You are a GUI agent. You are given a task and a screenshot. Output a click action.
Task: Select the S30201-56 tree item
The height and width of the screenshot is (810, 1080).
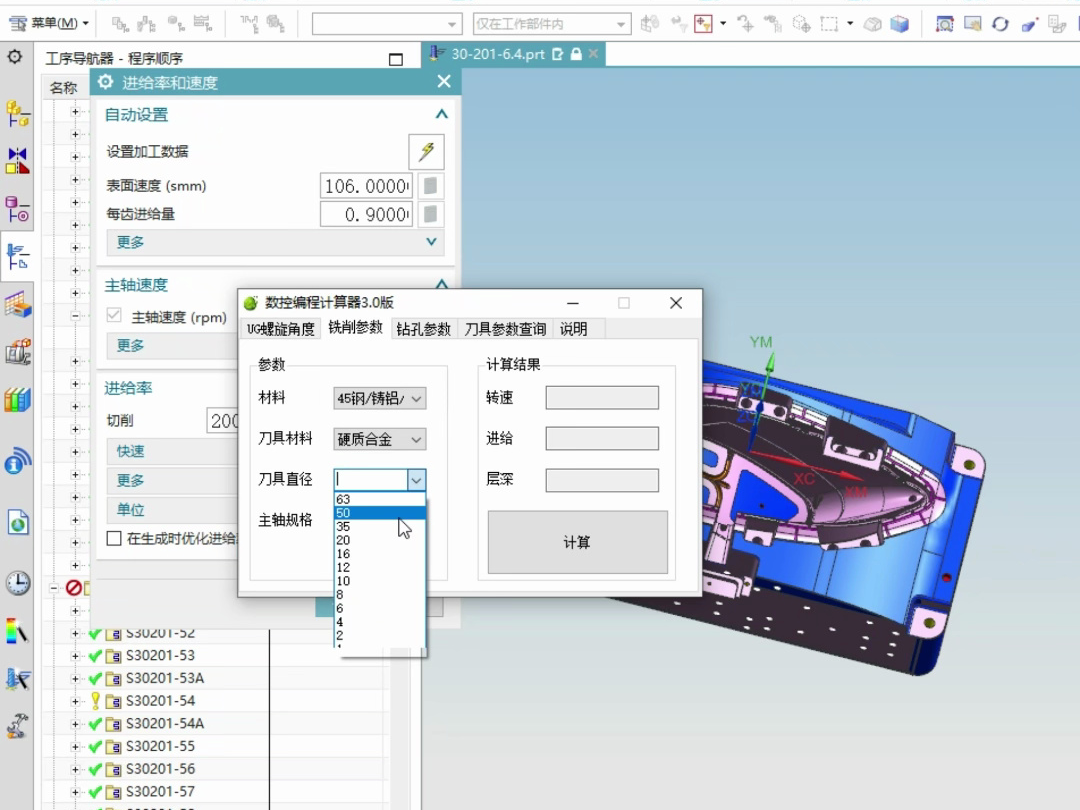160,769
